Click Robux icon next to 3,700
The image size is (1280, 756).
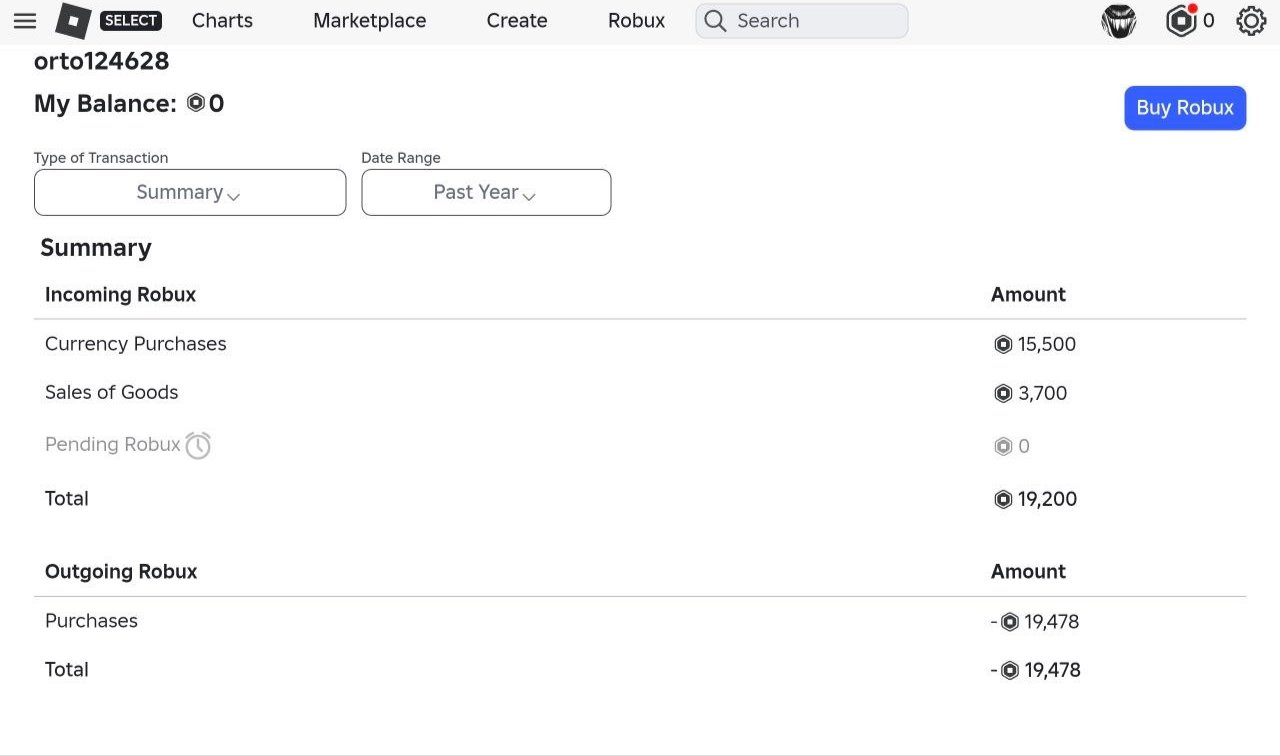coord(1003,394)
